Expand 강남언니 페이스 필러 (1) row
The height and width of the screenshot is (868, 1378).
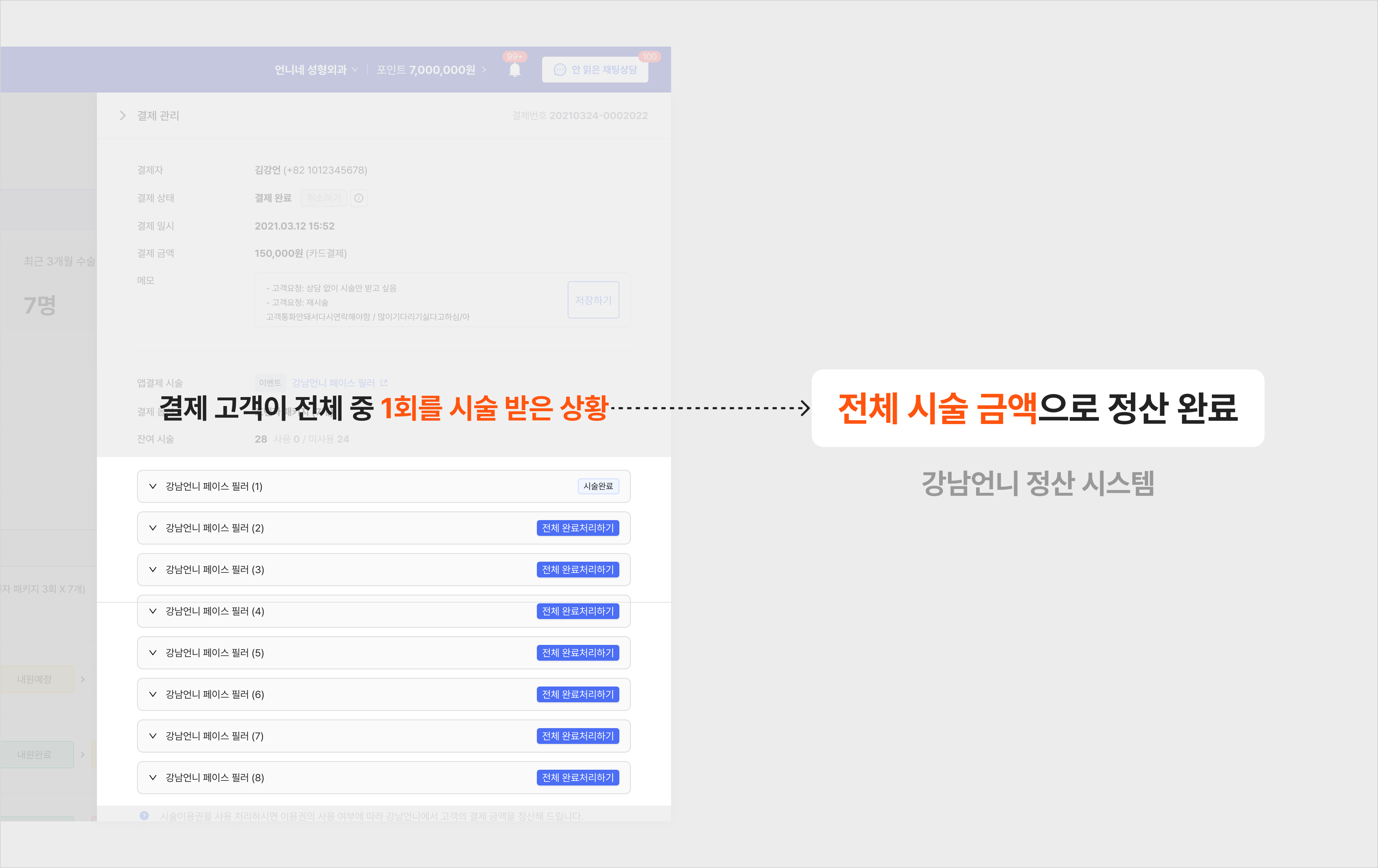[153, 486]
